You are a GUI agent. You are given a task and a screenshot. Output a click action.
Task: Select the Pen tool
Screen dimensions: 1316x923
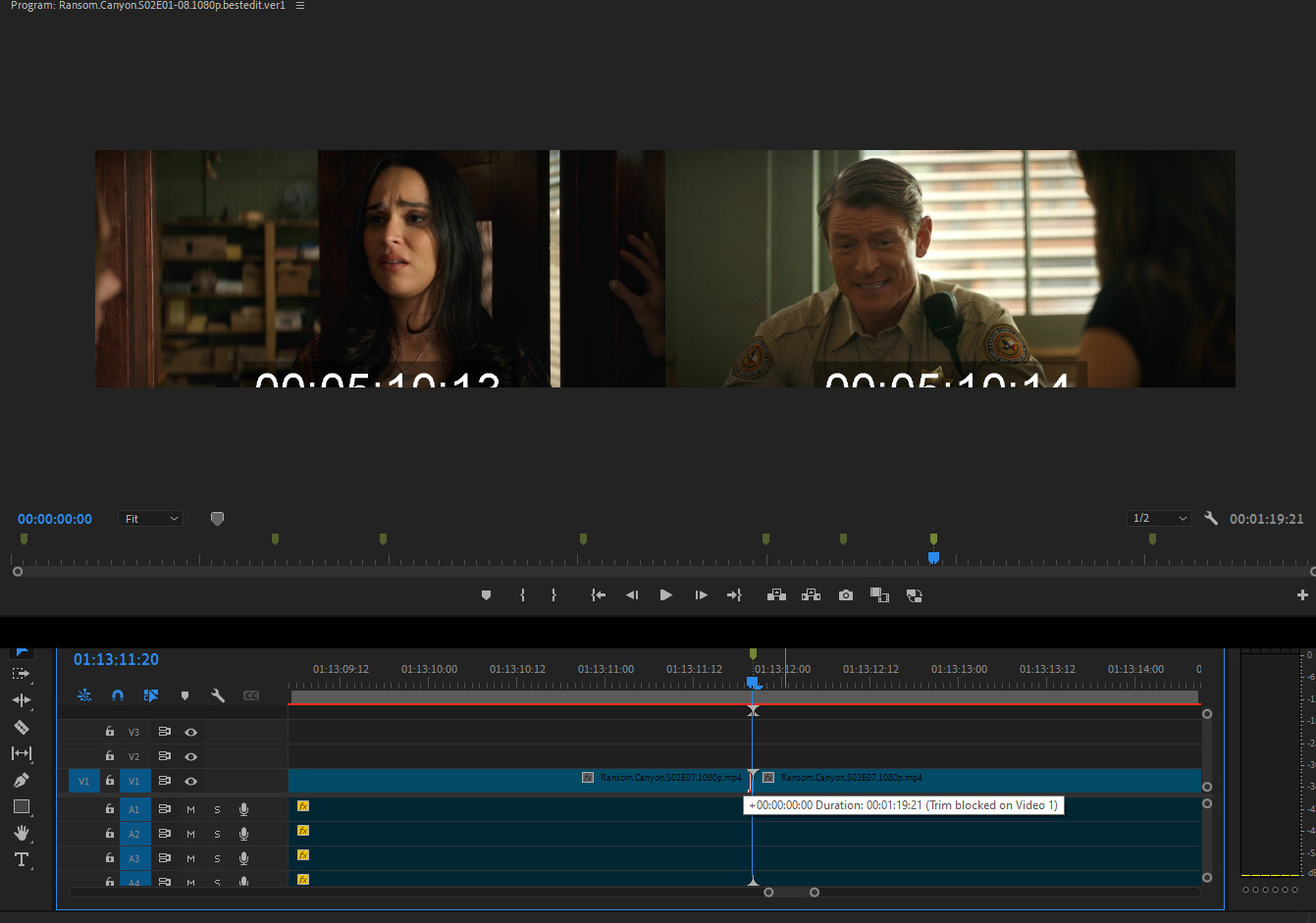(x=21, y=780)
